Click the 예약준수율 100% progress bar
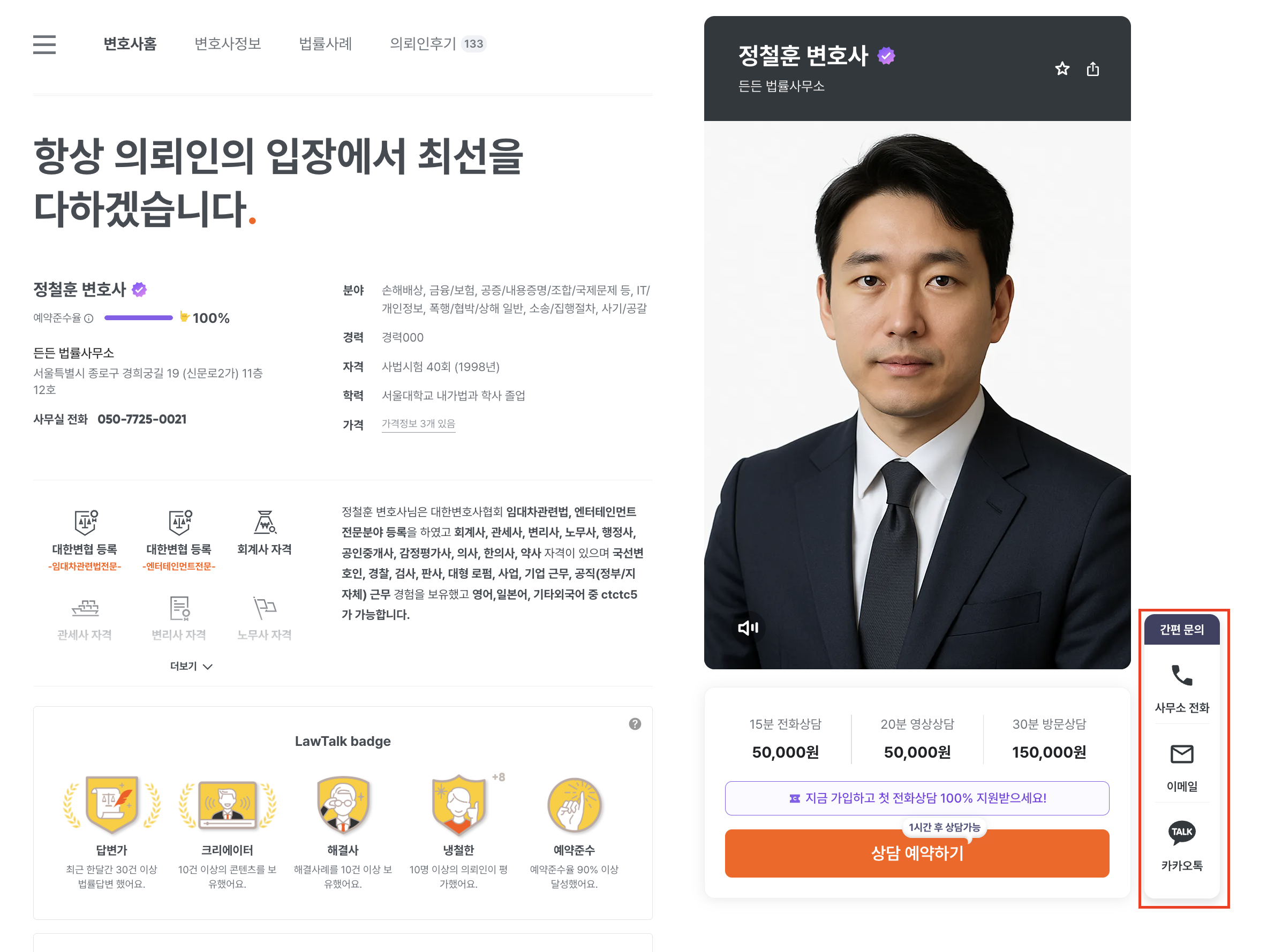Viewport: 1267px width, 952px height. [x=138, y=318]
